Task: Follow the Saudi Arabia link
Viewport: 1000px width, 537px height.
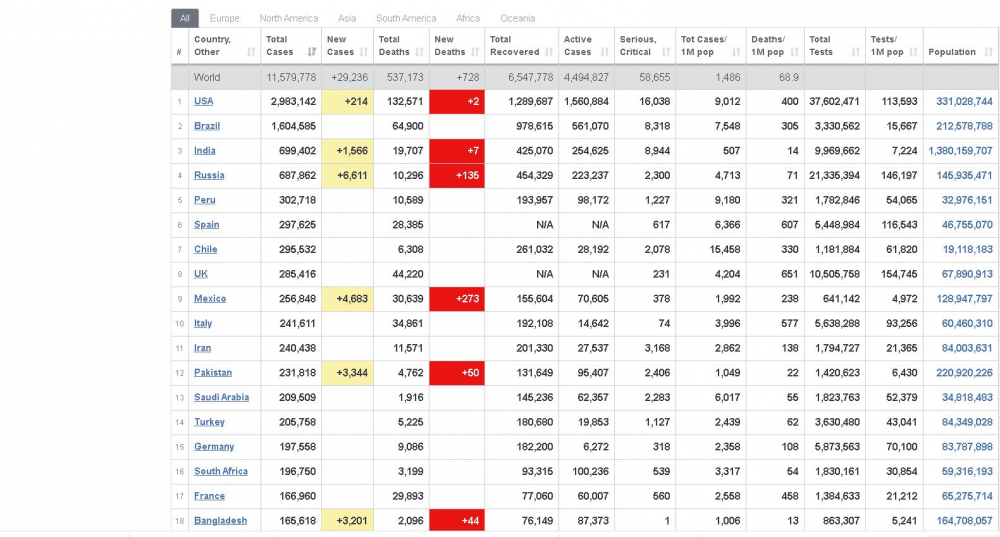Action: pos(221,397)
